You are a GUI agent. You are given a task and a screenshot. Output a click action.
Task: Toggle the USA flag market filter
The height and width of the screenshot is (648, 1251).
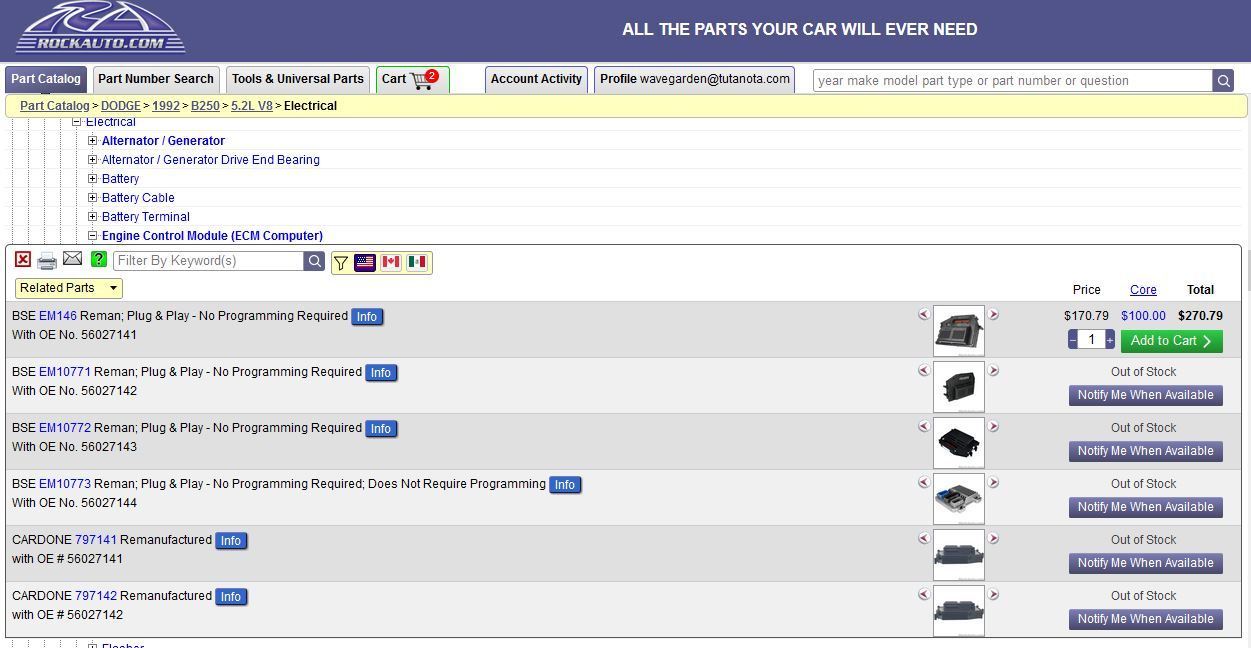pos(365,262)
